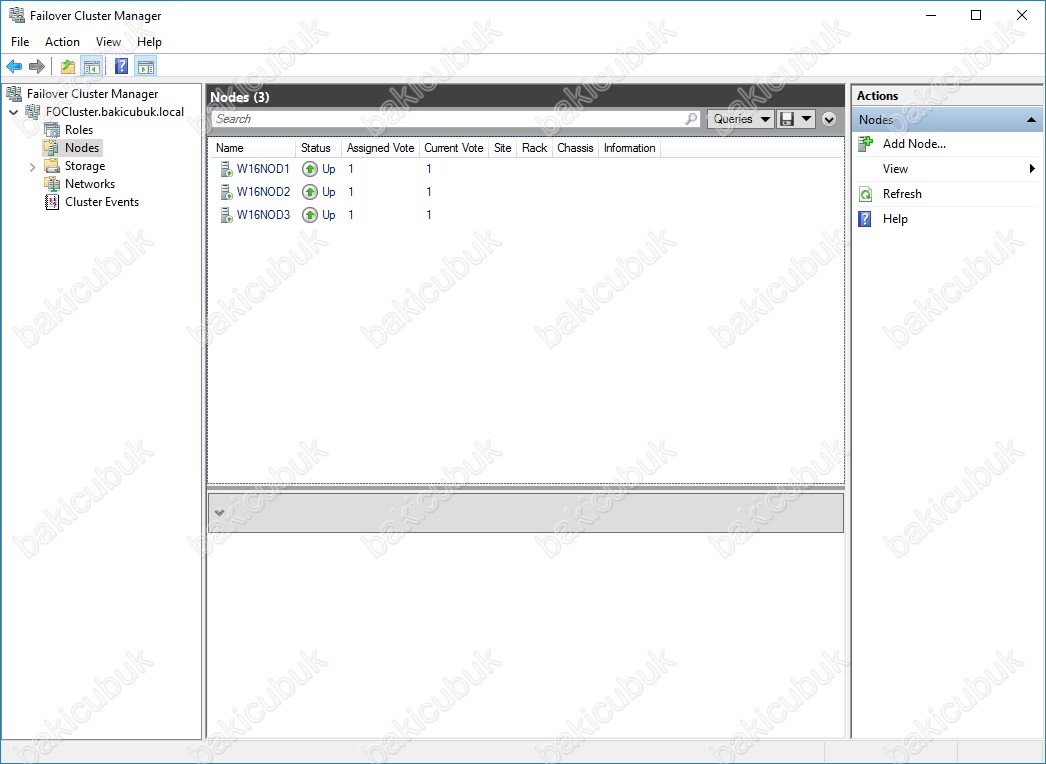Open the dropdown arrow beside the save icon
This screenshot has width=1046, height=764.
[x=807, y=119]
